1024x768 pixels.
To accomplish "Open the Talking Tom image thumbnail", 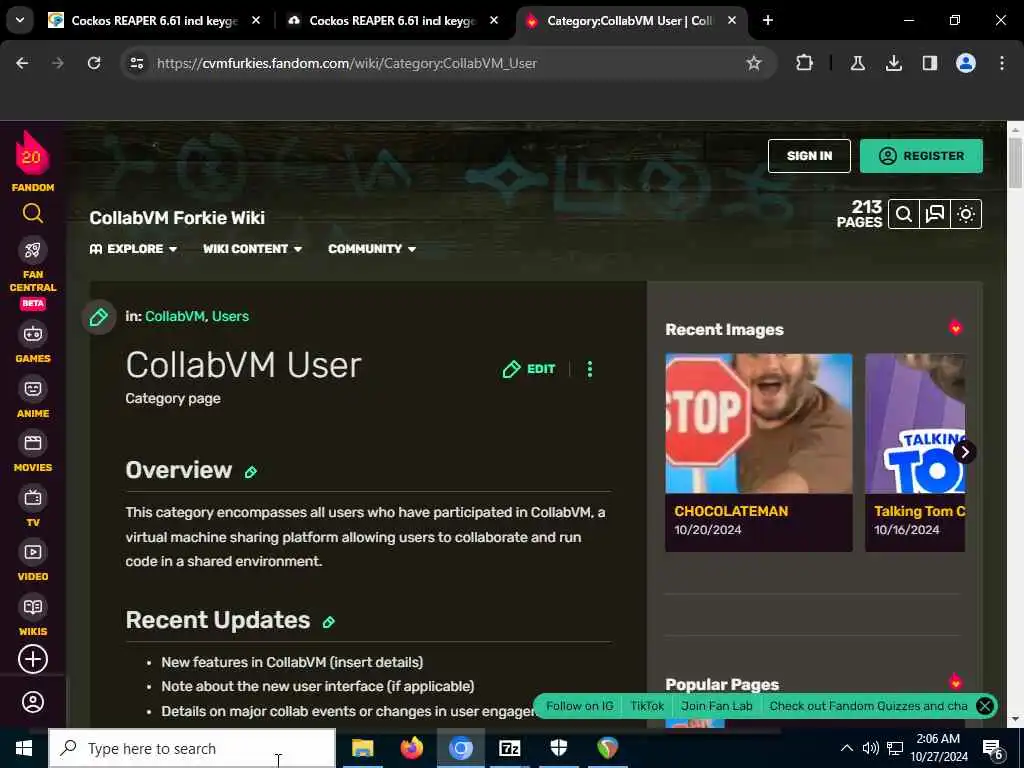I will click(x=915, y=423).
